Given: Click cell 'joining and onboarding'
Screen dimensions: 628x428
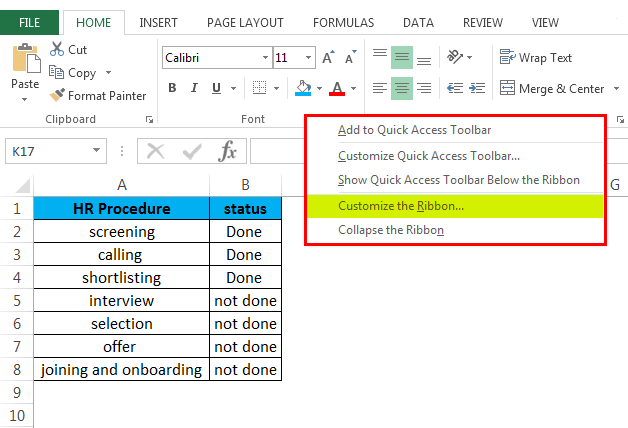Looking at the screenshot, I should (122, 369).
